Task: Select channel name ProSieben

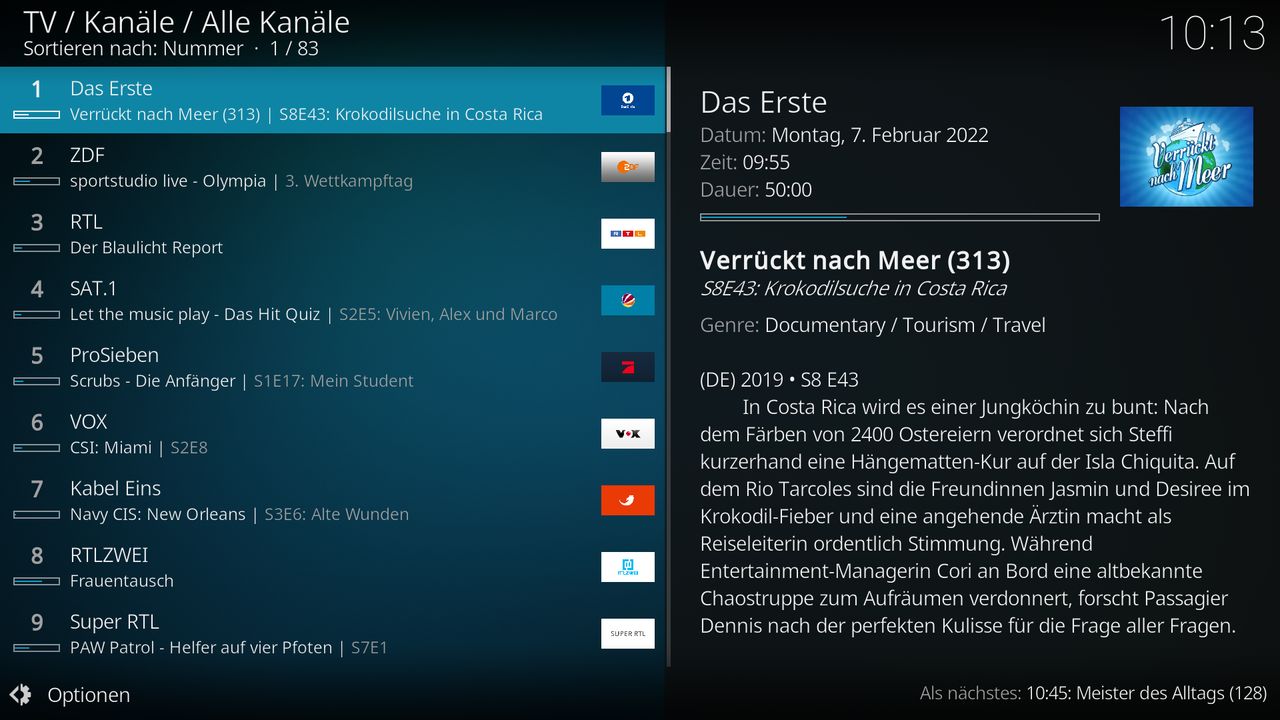Action: pos(114,355)
